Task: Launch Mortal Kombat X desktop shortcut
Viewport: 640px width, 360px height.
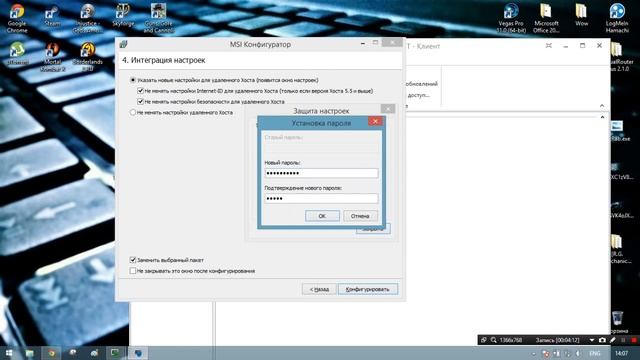Action: pyautogui.click(x=52, y=57)
